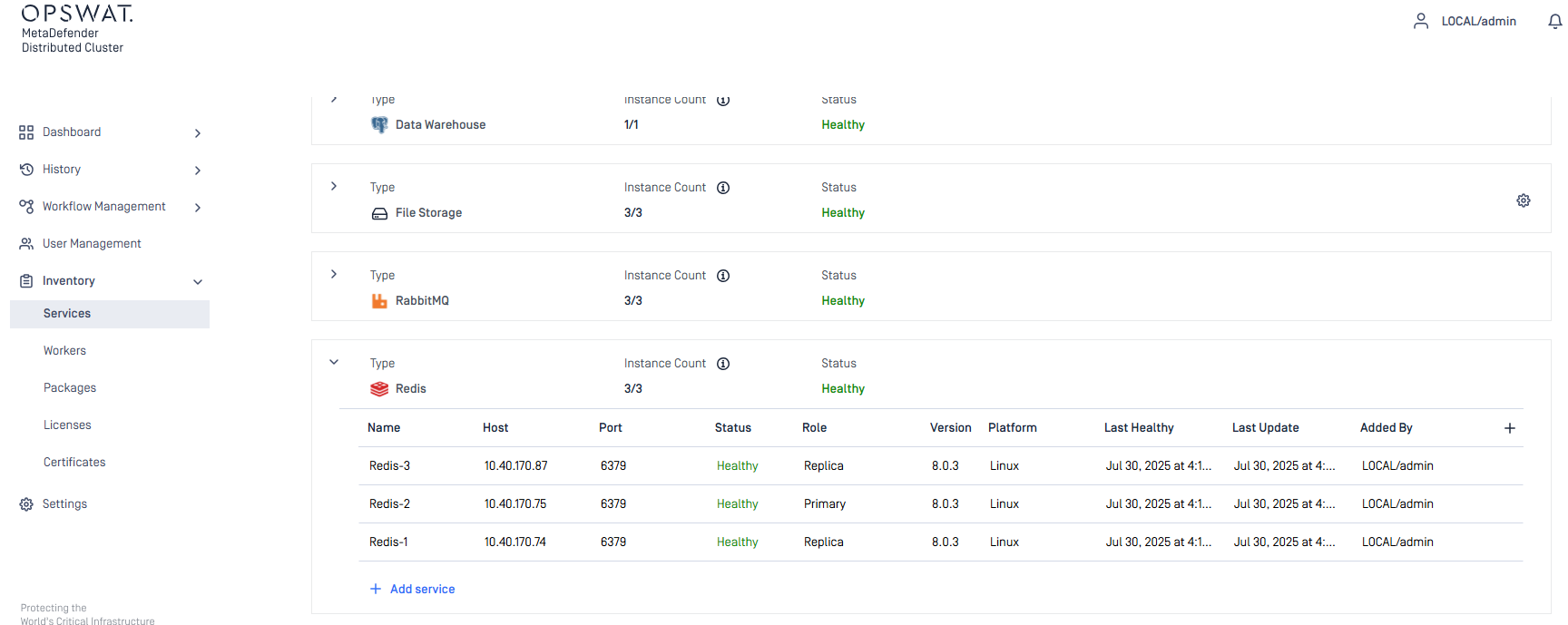Collapse the Inventory menu chevron
This screenshot has width=1568, height=625.
pos(198,282)
